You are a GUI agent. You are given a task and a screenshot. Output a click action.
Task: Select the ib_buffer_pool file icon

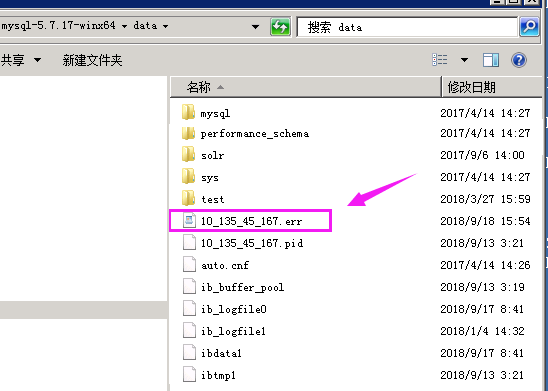click(189, 287)
